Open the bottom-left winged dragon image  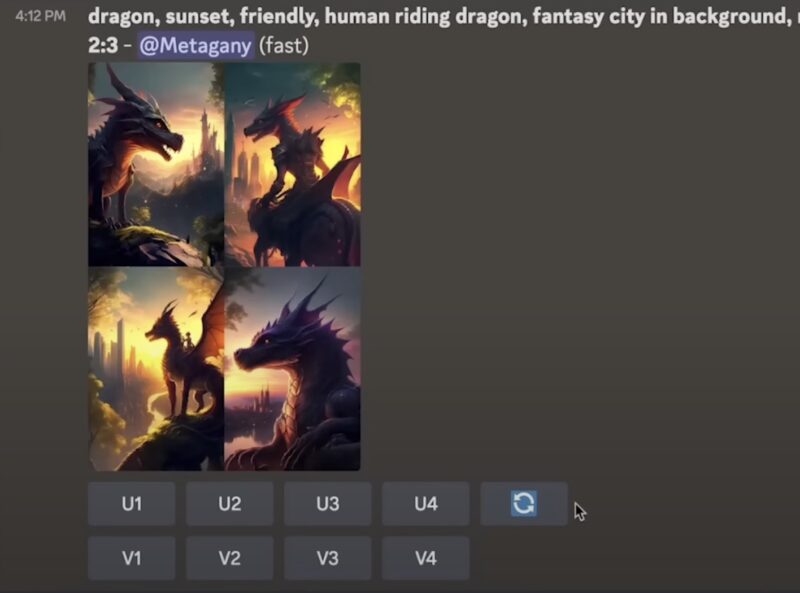click(156, 368)
